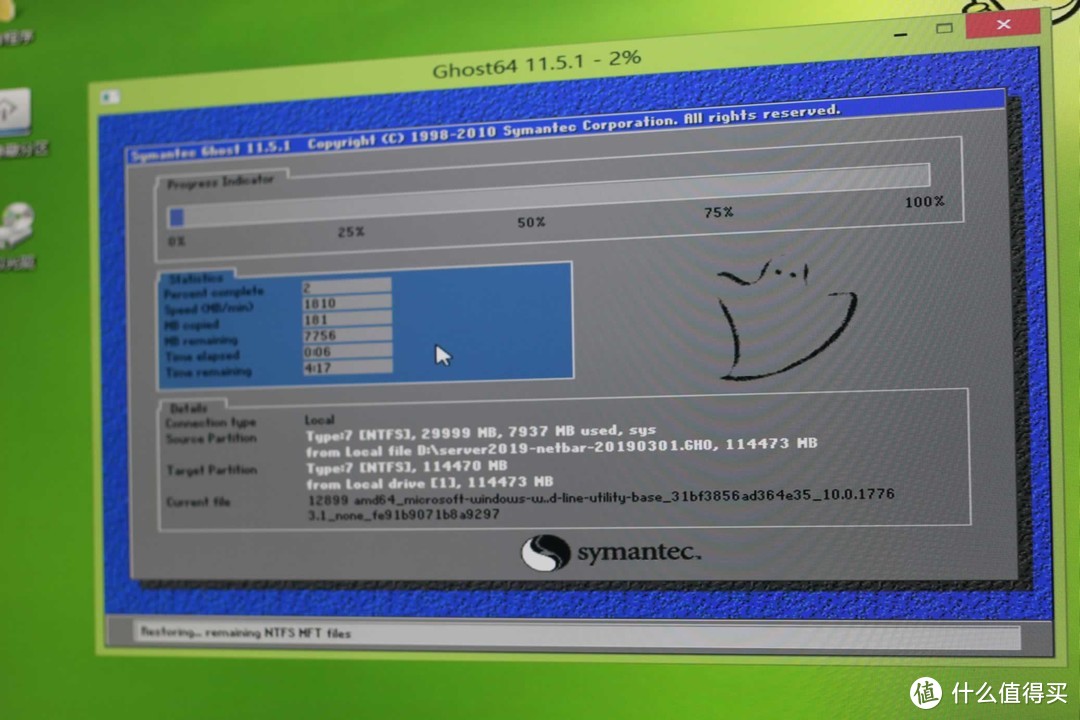This screenshot has height=720, width=1080.
Task: Click the 25% progress marker label
Action: click(x=351, y=232)
